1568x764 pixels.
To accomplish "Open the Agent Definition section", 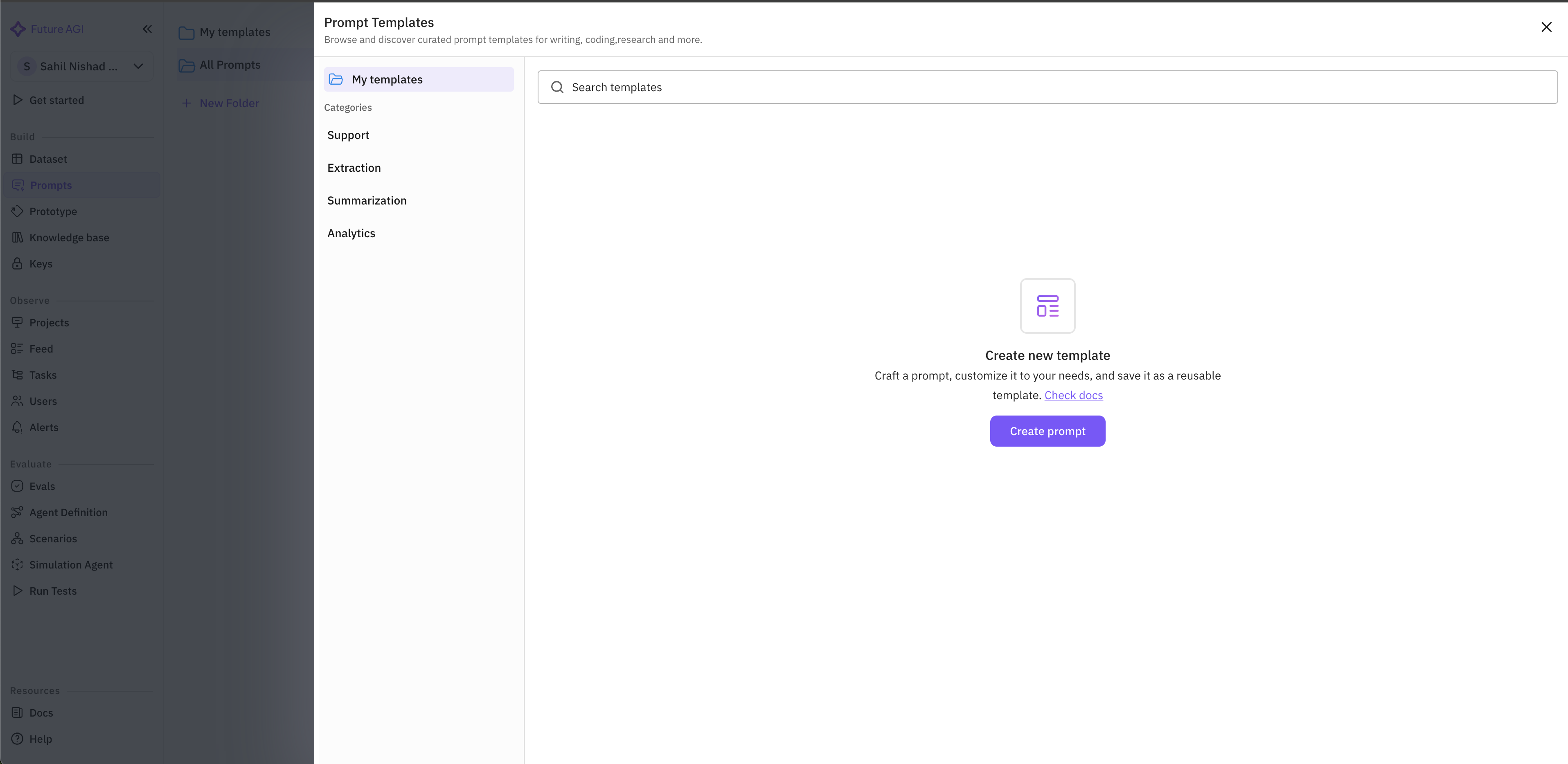I will [68, 512].
